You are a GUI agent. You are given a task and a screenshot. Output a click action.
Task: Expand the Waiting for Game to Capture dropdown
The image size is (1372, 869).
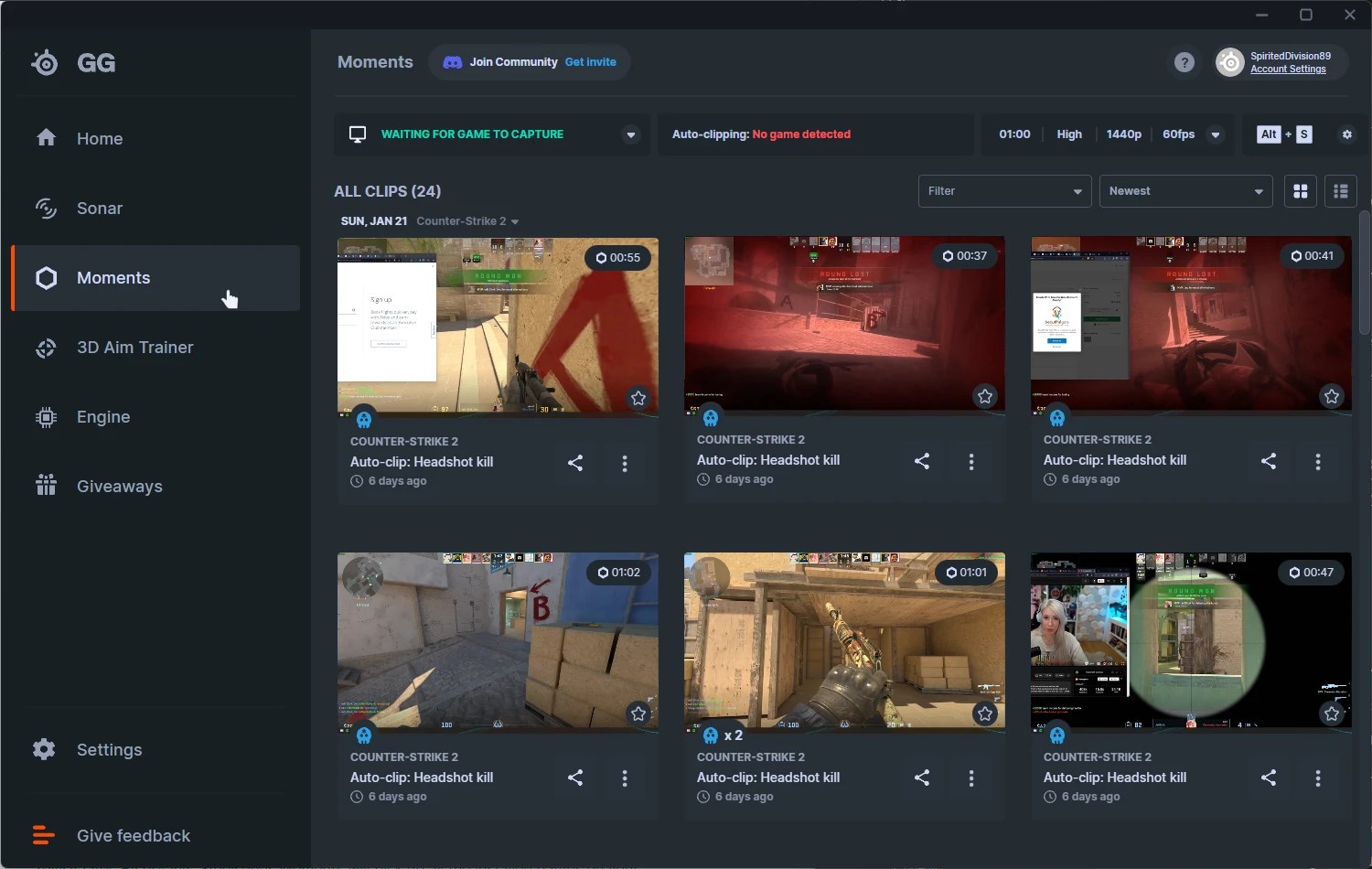(x=631, y=135)
